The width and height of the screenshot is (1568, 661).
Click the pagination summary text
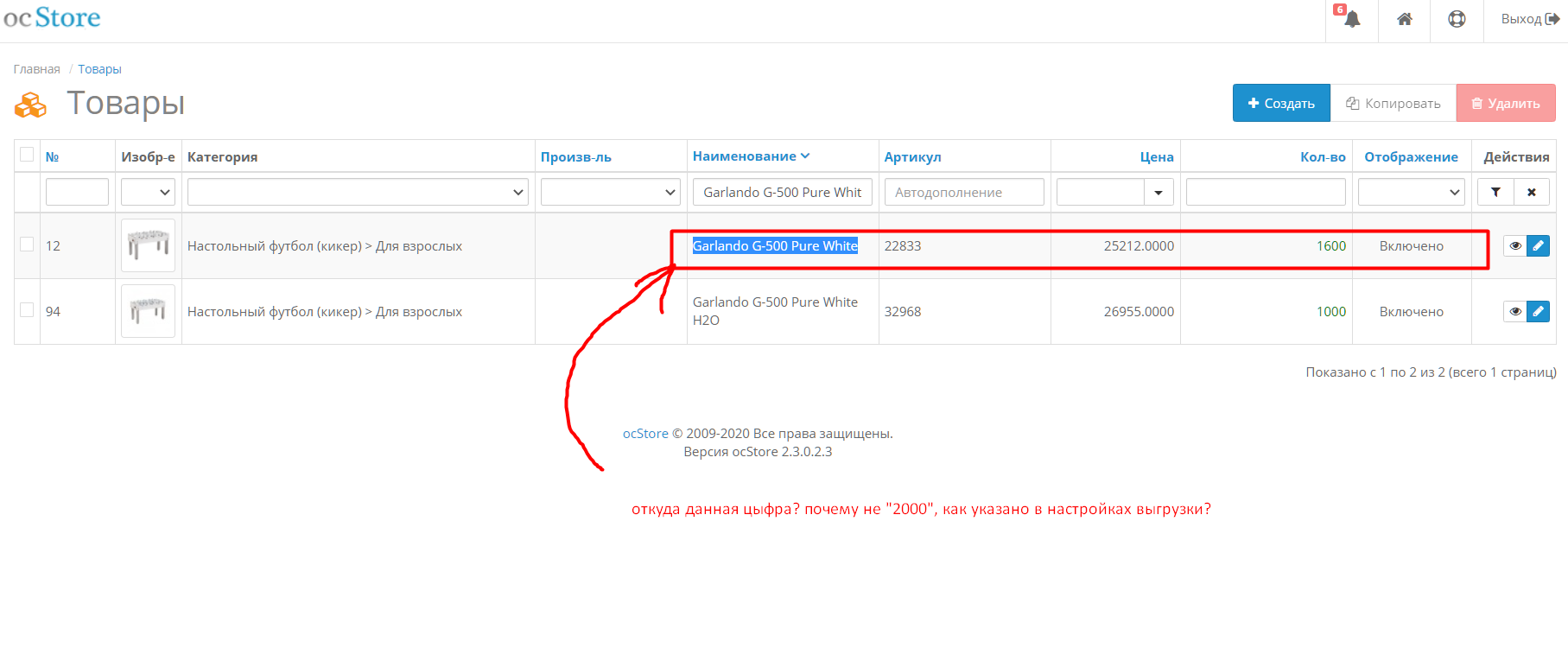[1431, 372]
